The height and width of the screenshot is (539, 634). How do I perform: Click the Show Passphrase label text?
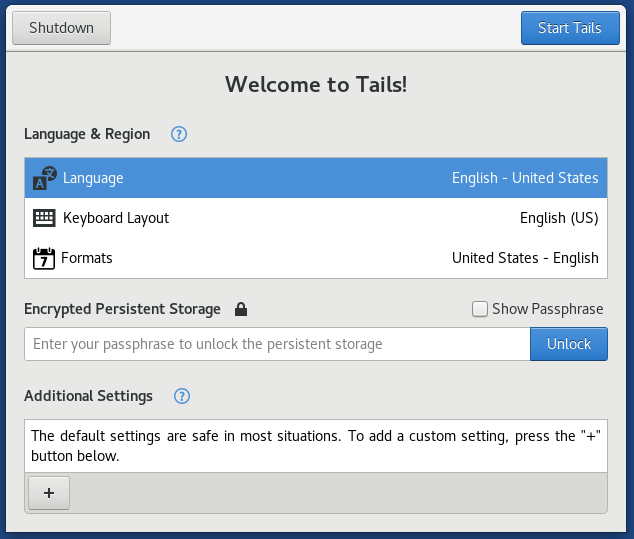coord(547,309)
